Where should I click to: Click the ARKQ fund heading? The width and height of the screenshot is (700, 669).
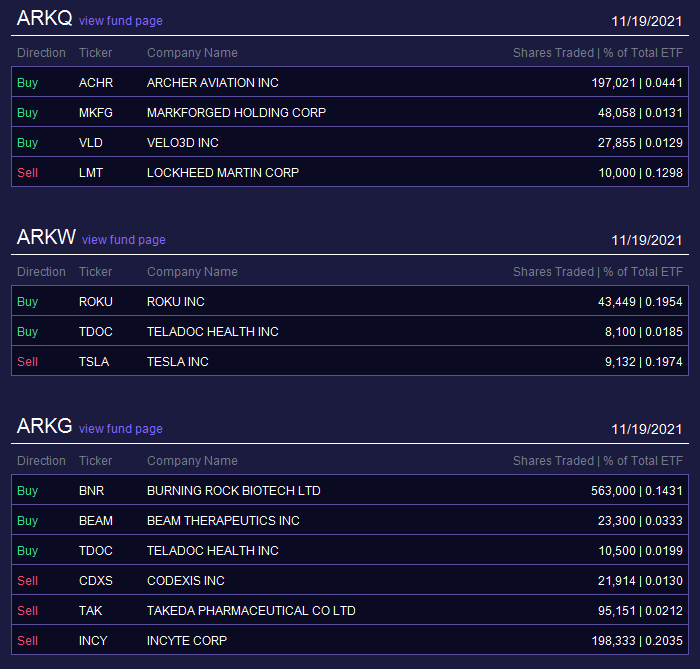(x=44, y=18)
